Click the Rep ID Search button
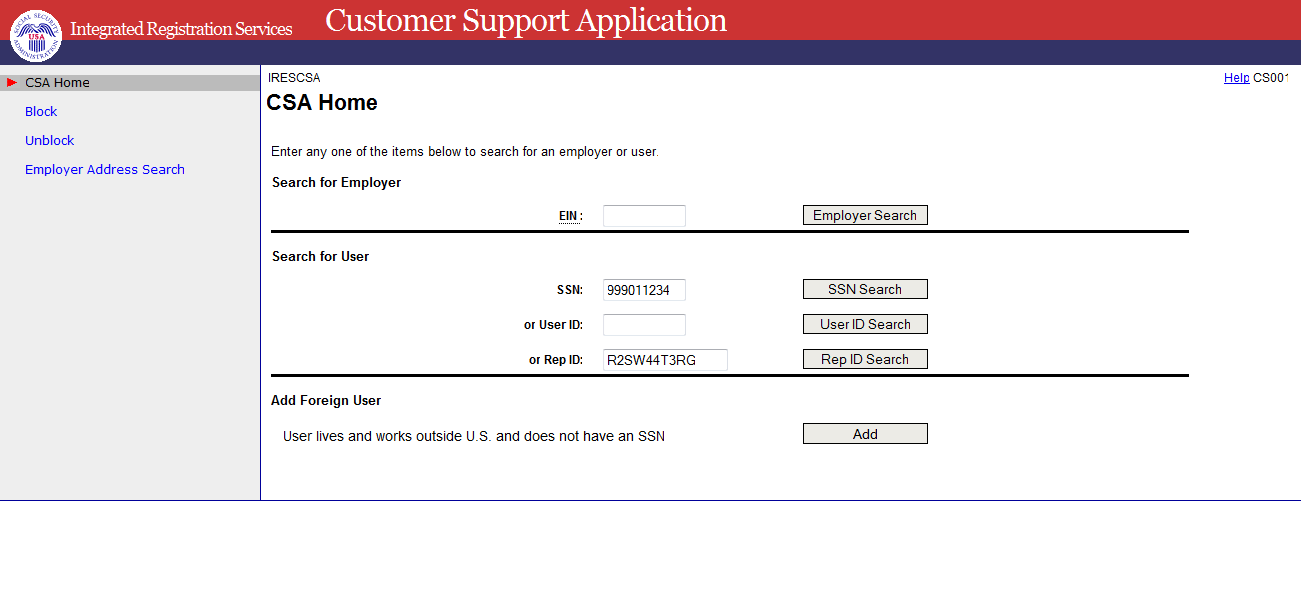Screen dimensions: 1301x596 pyautogui.click(x=865, y=359)
